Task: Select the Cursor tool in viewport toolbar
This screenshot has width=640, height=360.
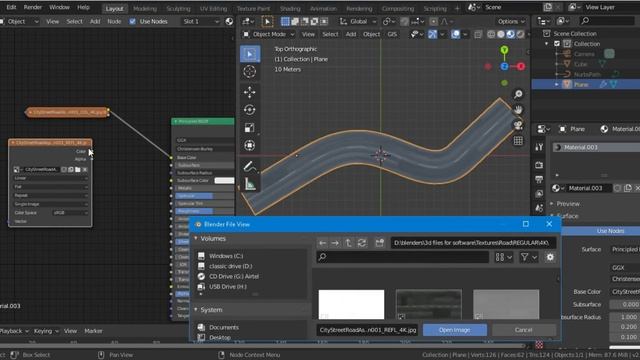Action: coord(250,71)
